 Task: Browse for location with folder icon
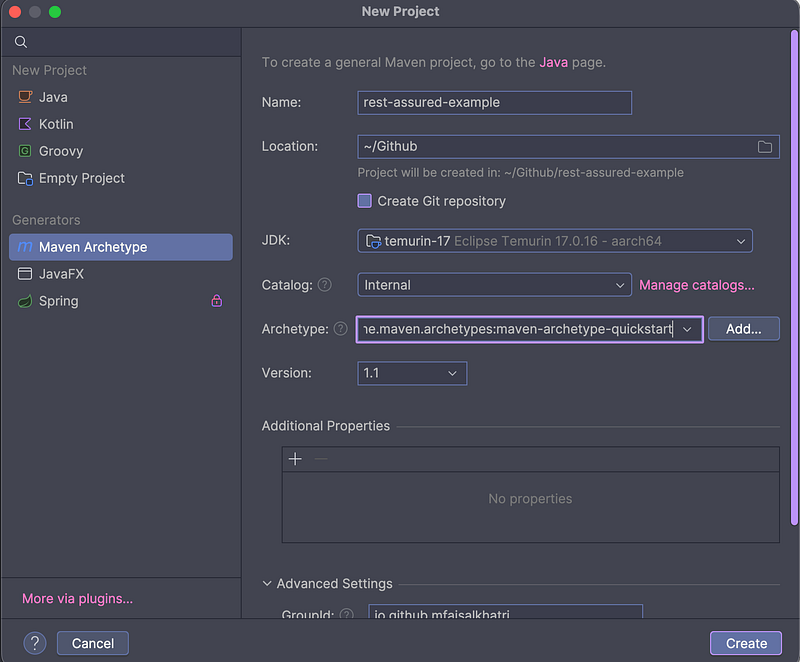click(764, 147)
